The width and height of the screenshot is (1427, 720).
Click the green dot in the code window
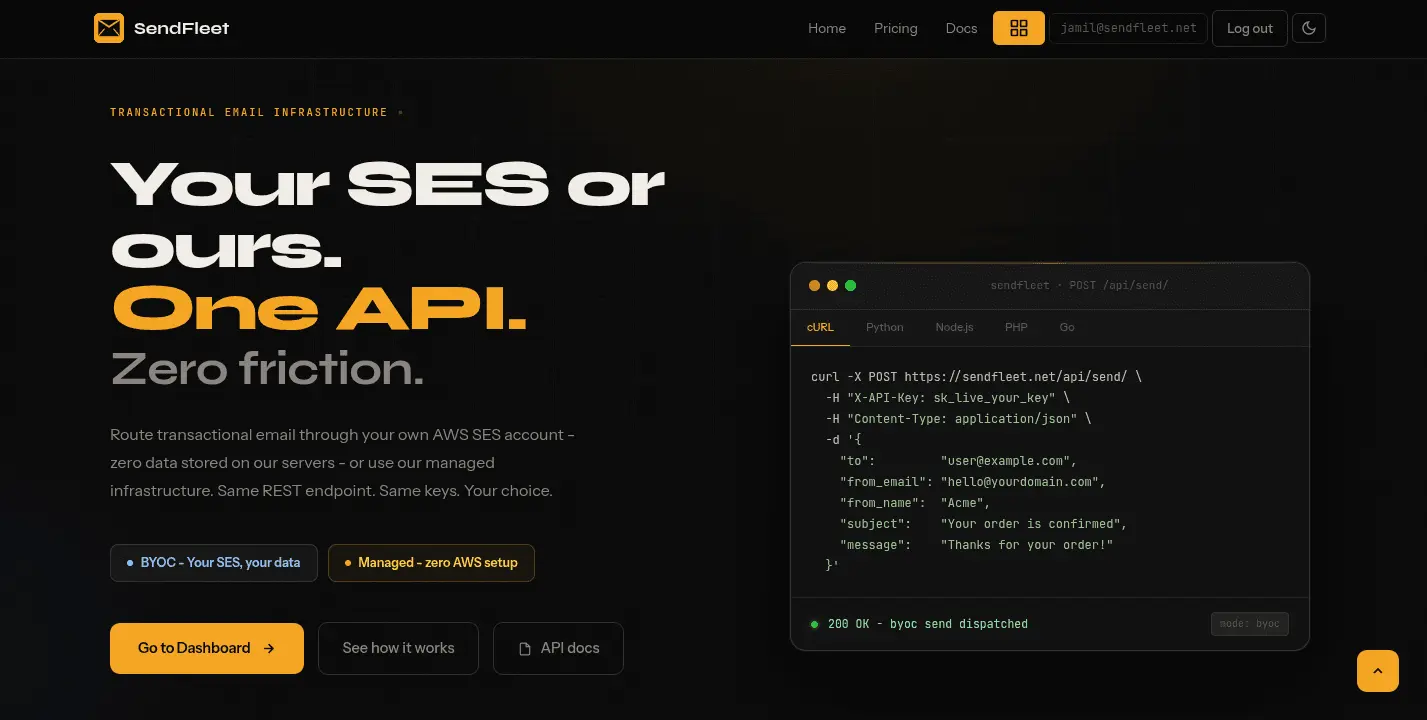851,286
